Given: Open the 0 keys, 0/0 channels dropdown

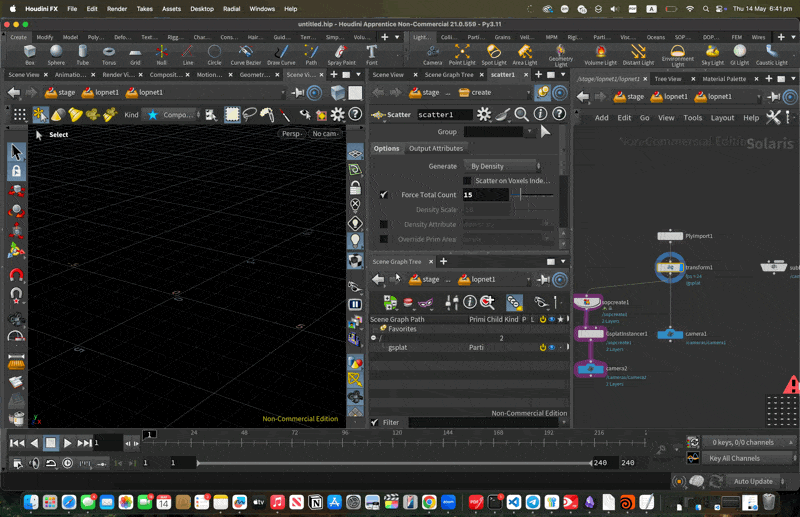Looking at the screenshot, I should coord(747,442).
